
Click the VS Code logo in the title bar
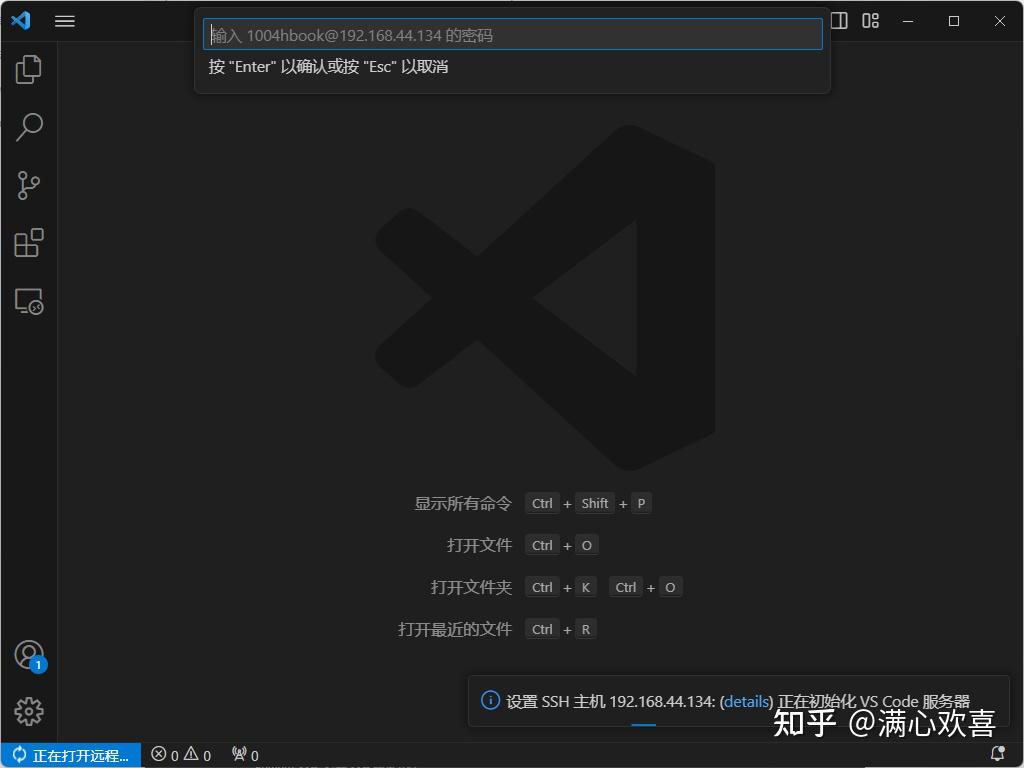point(21,21)
